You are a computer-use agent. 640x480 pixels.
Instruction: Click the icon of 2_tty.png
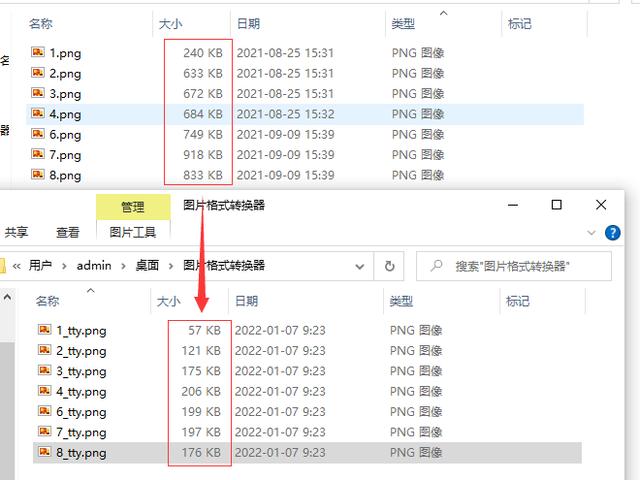tap(44, 350)
